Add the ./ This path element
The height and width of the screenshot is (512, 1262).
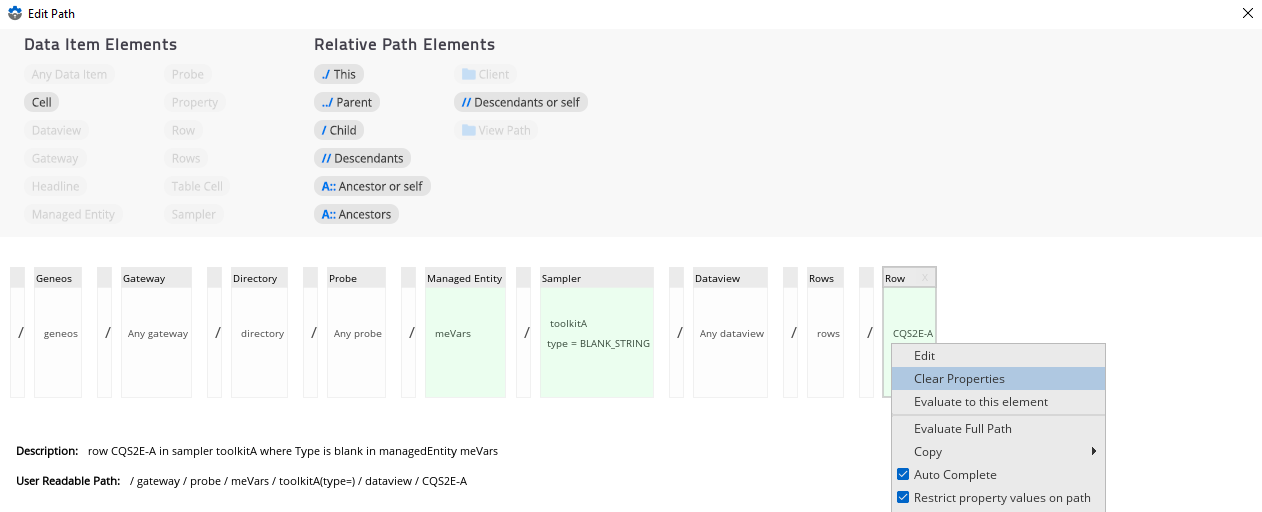click(x=338, y=74)
